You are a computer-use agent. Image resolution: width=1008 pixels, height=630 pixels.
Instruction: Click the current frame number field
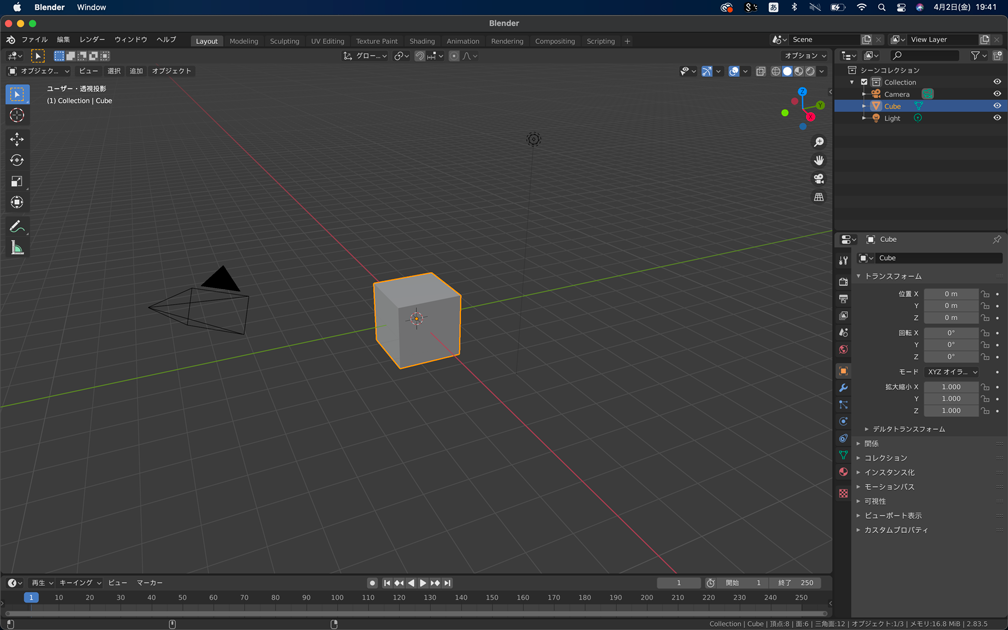tap(678, 583)
